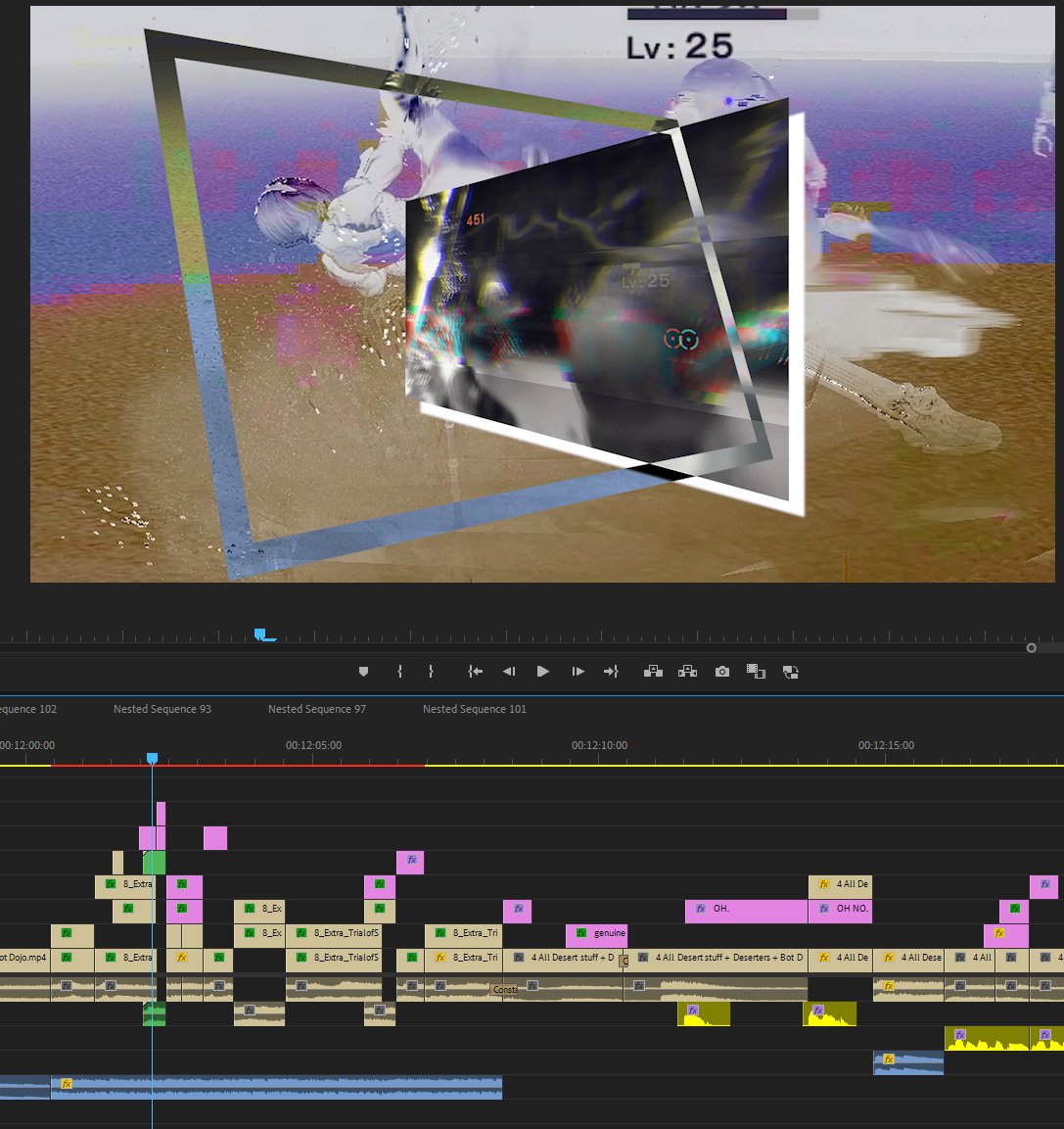Open the partially visible Sequence 102 tab
The width and height of the screenshot is (1064, 1129).
point(28,709)
